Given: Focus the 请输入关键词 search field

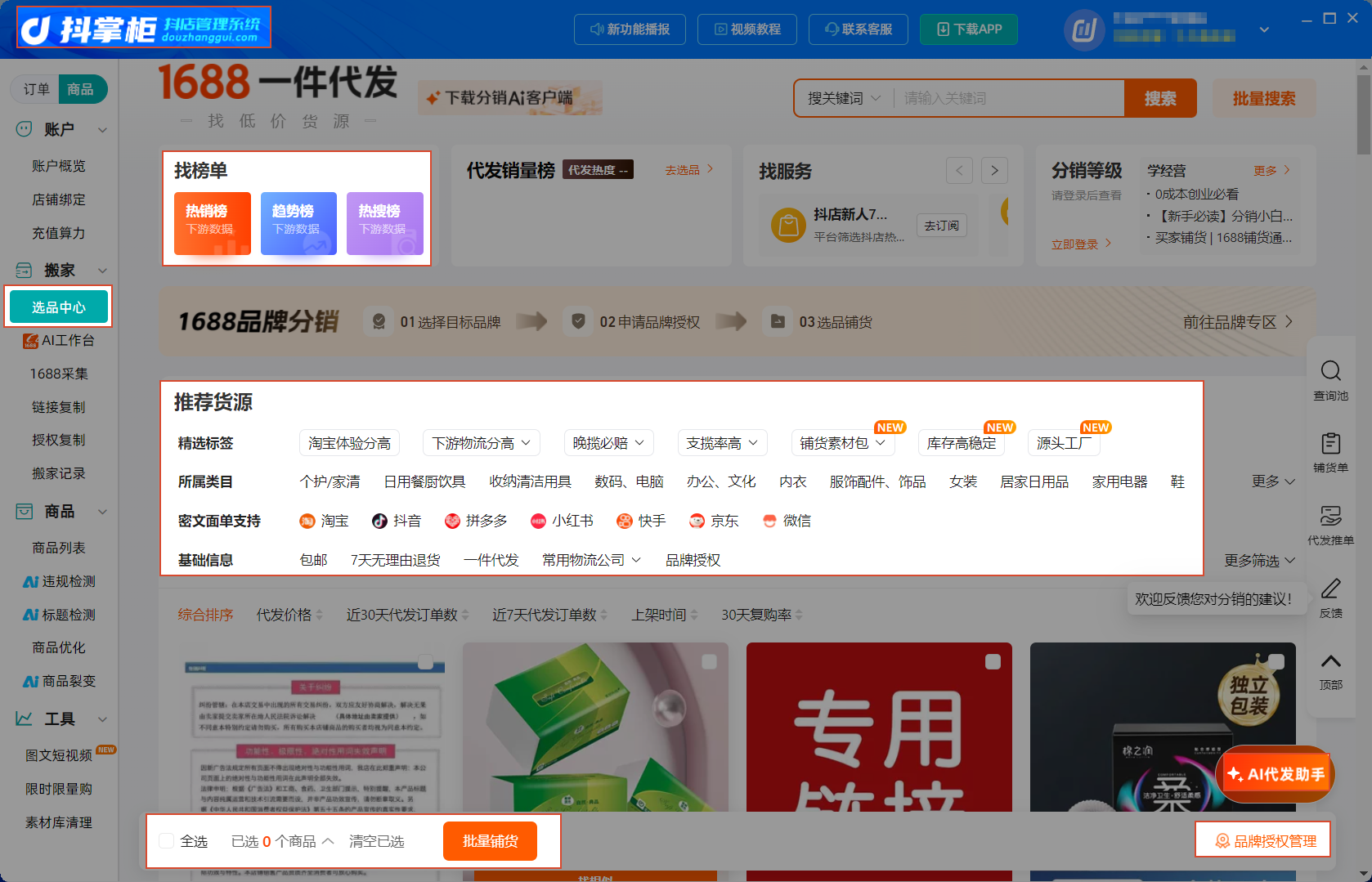Looking at the screenshot, I should pos(1010,98).
